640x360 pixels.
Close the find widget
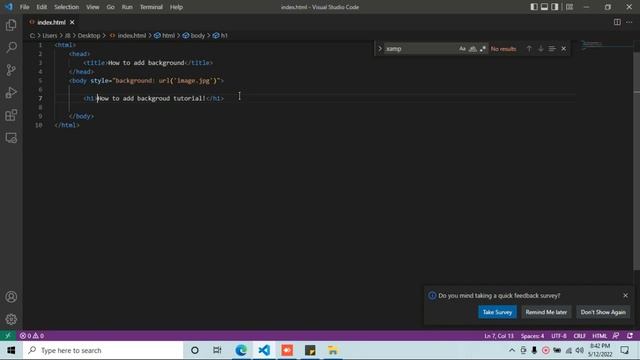[x=564, y=49]
